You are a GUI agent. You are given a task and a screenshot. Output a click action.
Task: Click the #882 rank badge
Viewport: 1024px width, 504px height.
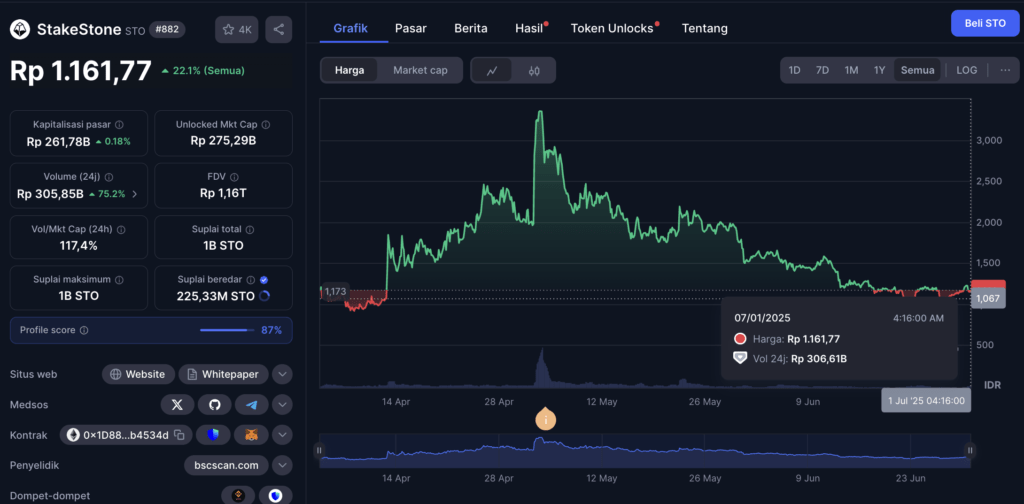click(x=167, y=29)
